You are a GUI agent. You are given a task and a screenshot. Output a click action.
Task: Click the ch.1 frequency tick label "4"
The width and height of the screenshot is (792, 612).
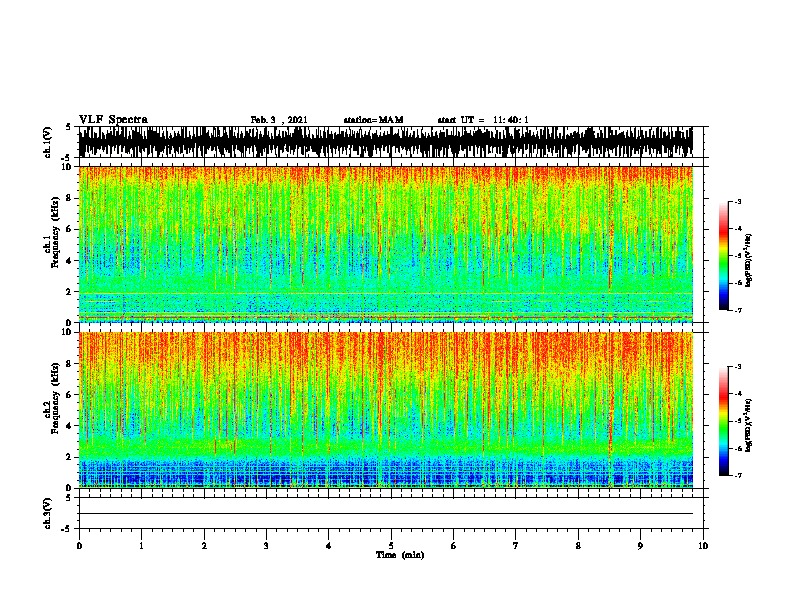tap(70, 261)
